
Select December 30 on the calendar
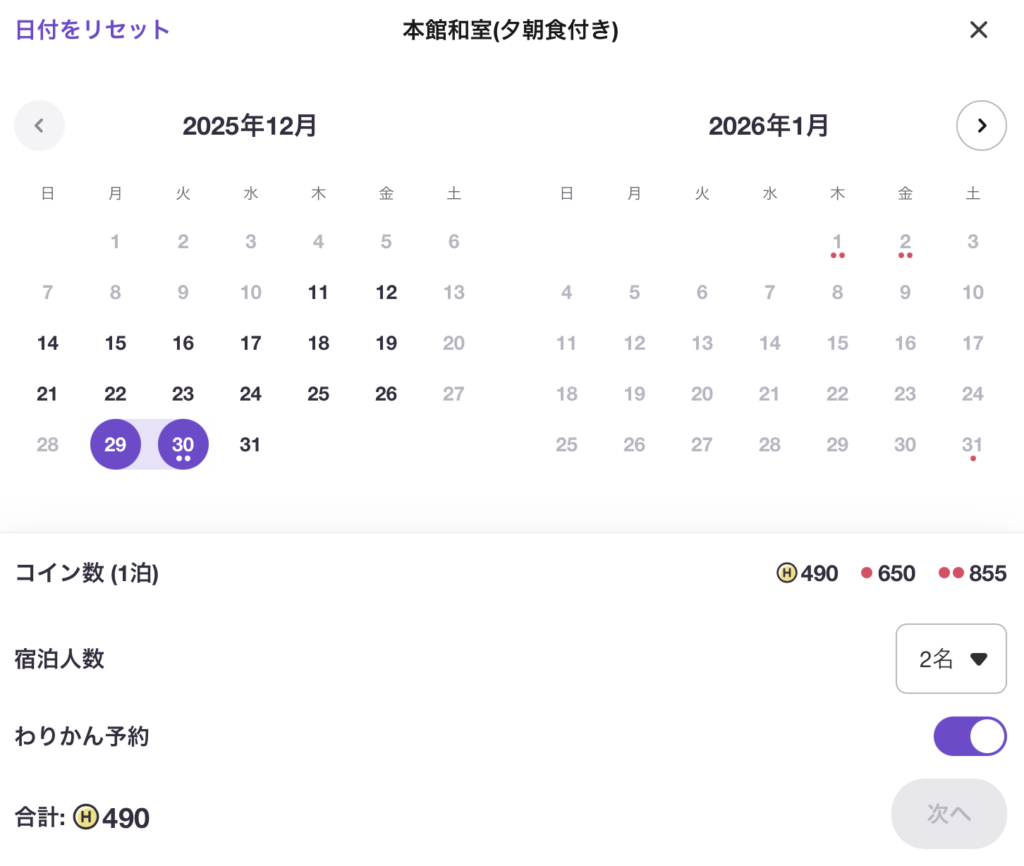[x=183, y=445]
